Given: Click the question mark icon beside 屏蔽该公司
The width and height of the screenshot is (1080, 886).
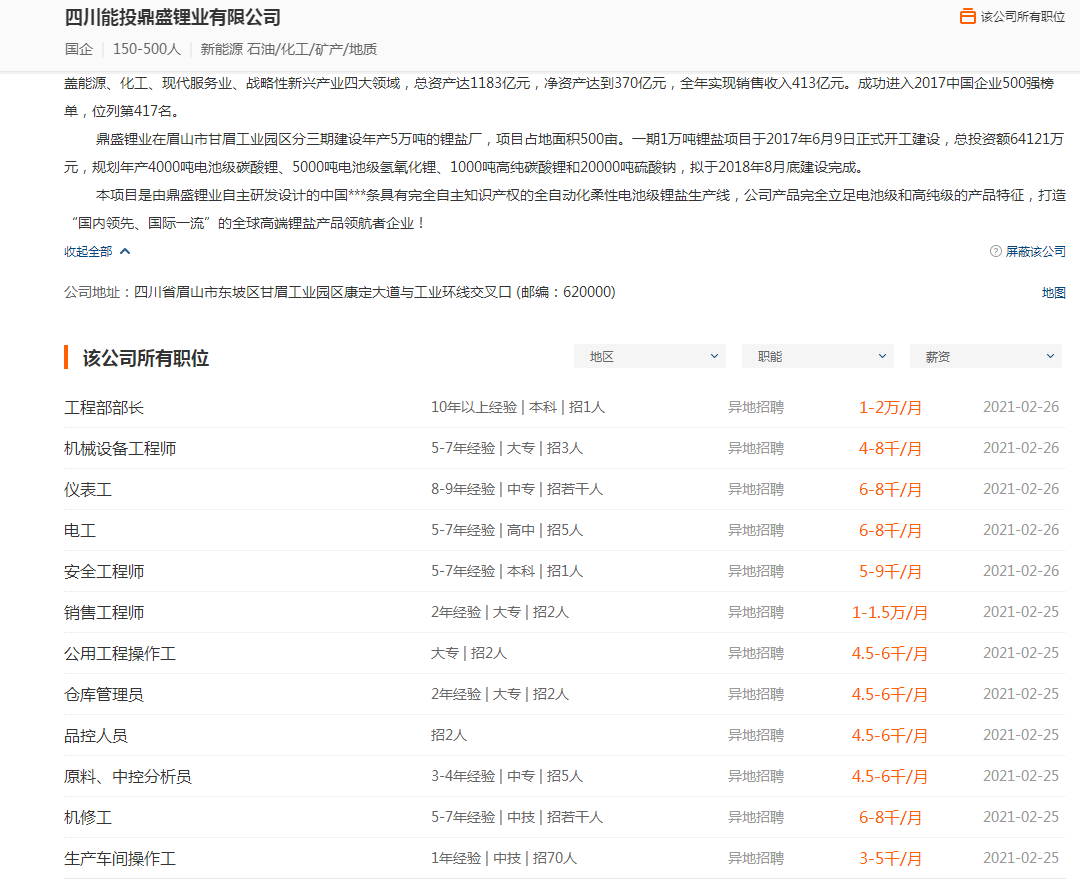Looking at the screenshot, I should click(x=995, y=251).
